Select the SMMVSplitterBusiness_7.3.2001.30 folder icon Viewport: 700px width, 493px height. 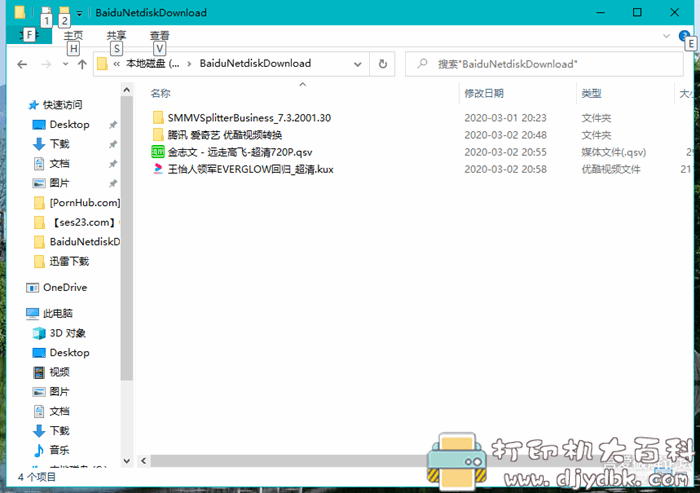[x=158, y=117]
